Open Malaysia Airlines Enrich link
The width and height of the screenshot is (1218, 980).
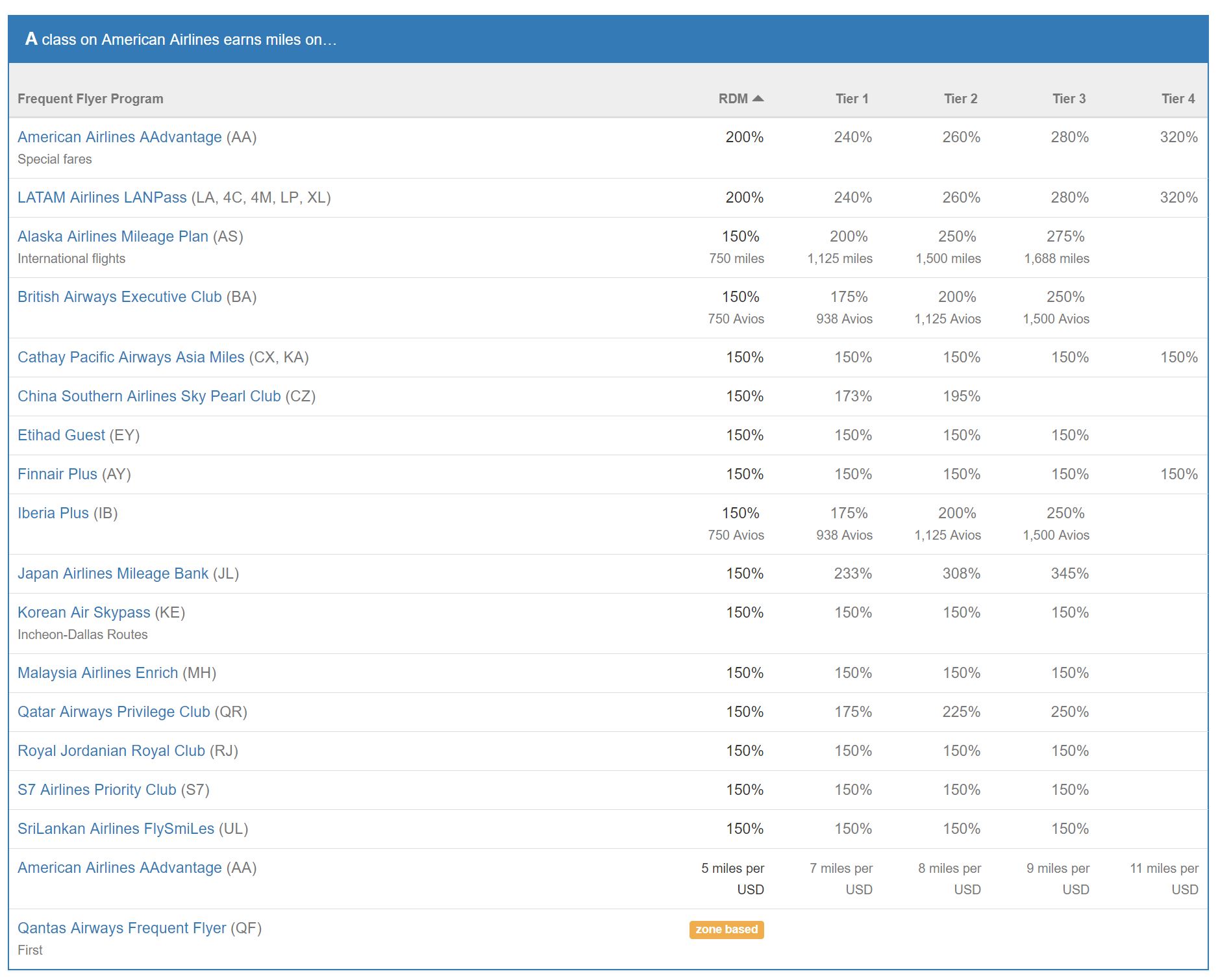[x=97, y=673]
